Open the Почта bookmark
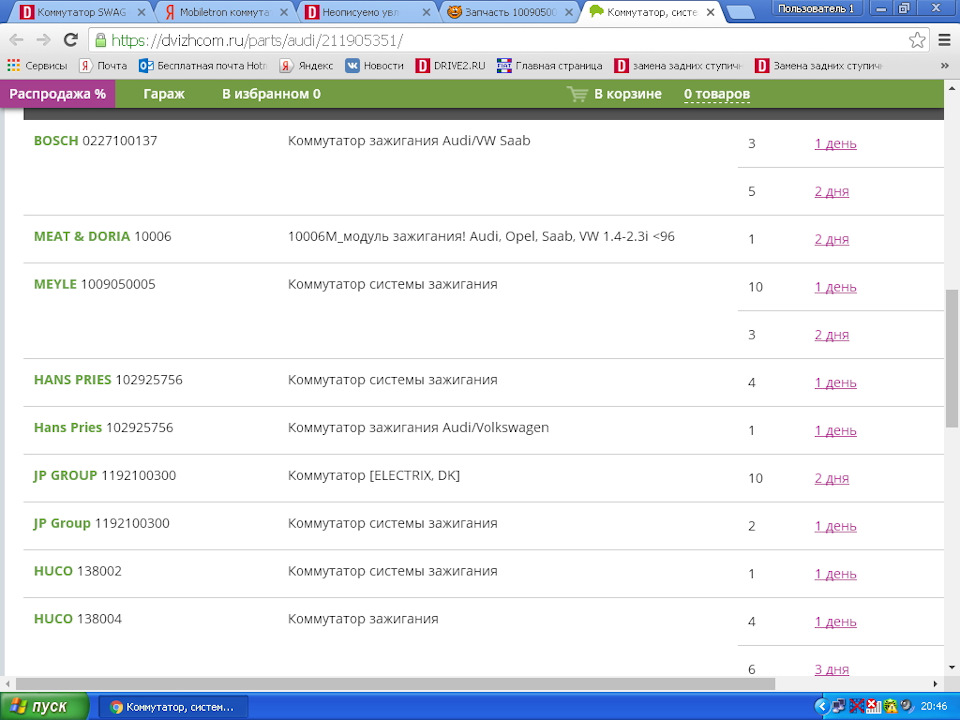The height and width of the screenshot is (720, 960). (x=103, y=66)
